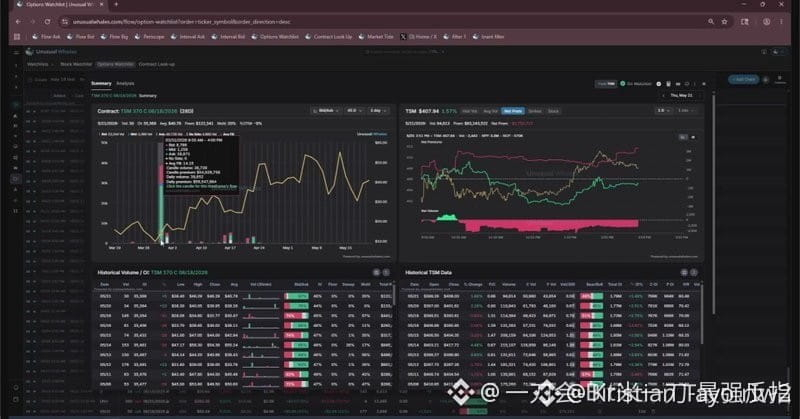Image resolution: width=800 pixels, height=419 pixels.
Task: Click the Unusual Whales logo
Action: (52, 52)
